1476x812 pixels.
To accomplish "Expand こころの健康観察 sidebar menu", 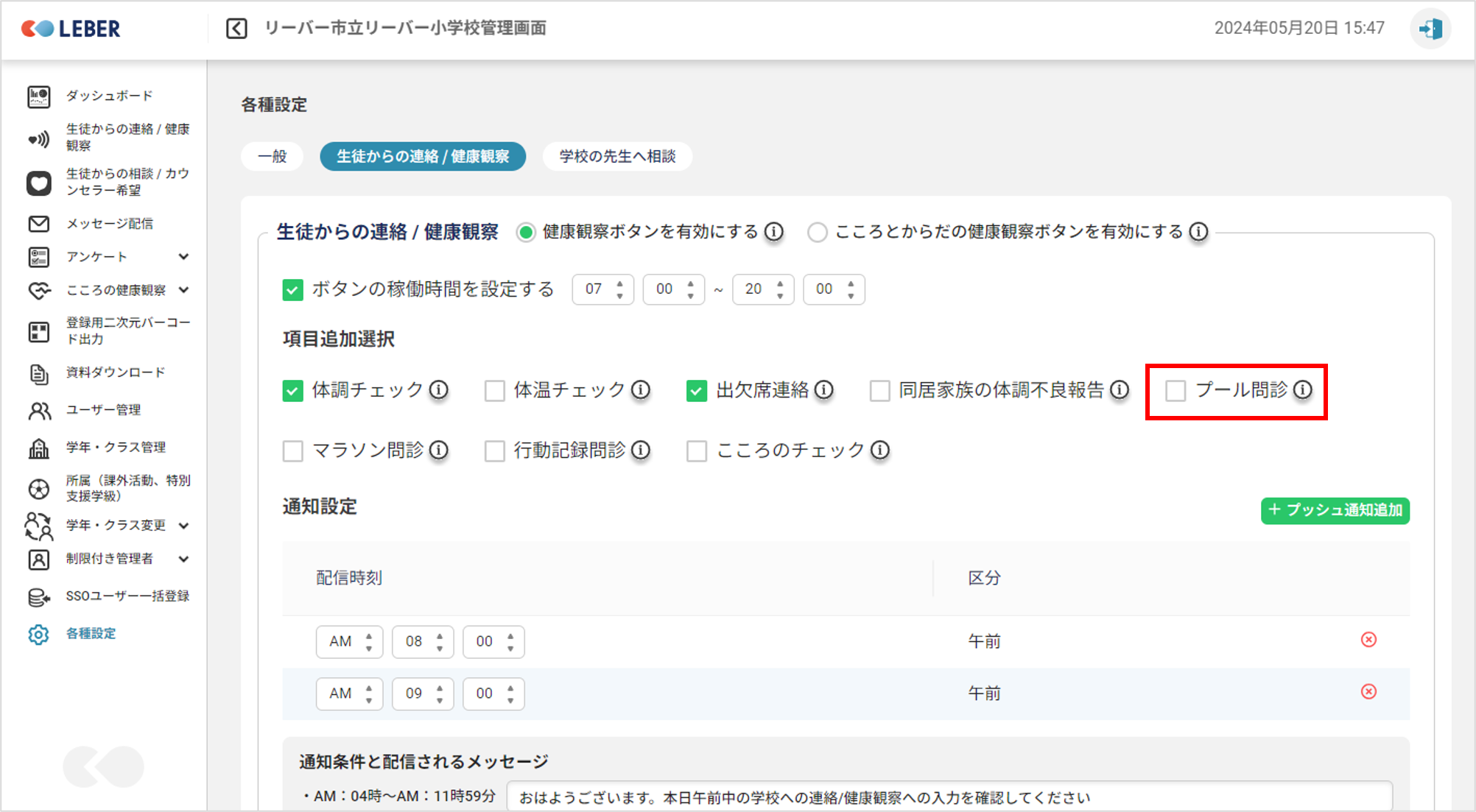I will [183, 290].
